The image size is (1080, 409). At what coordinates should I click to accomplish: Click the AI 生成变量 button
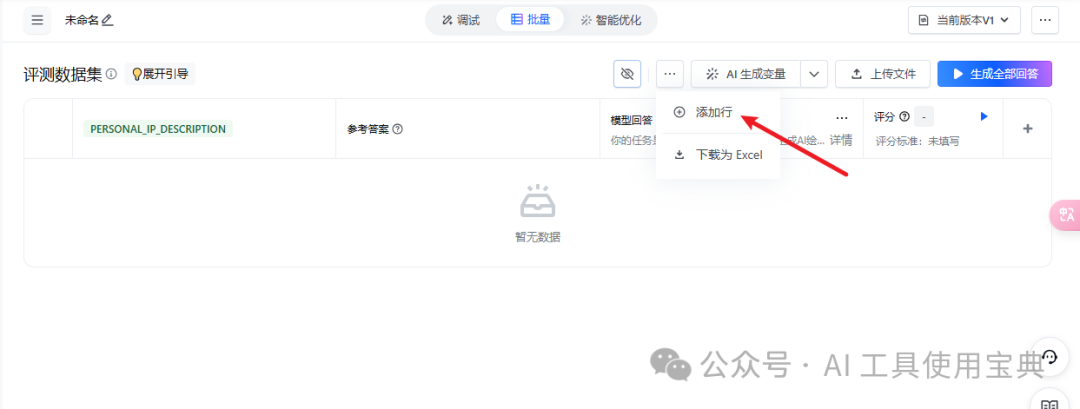746,74
